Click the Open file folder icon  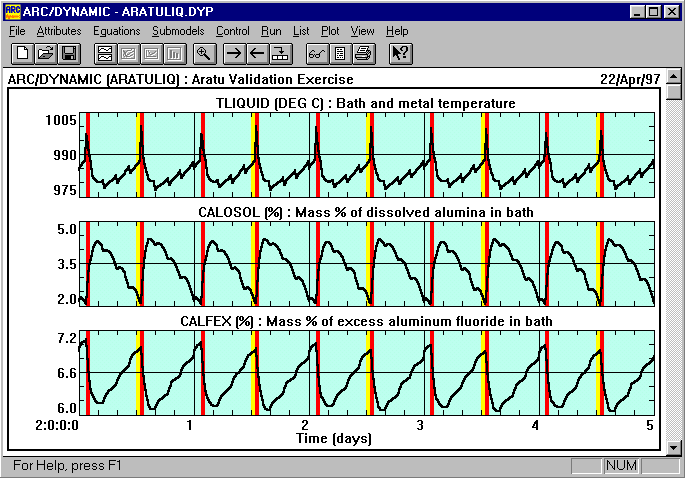click(x=45, y=53)
